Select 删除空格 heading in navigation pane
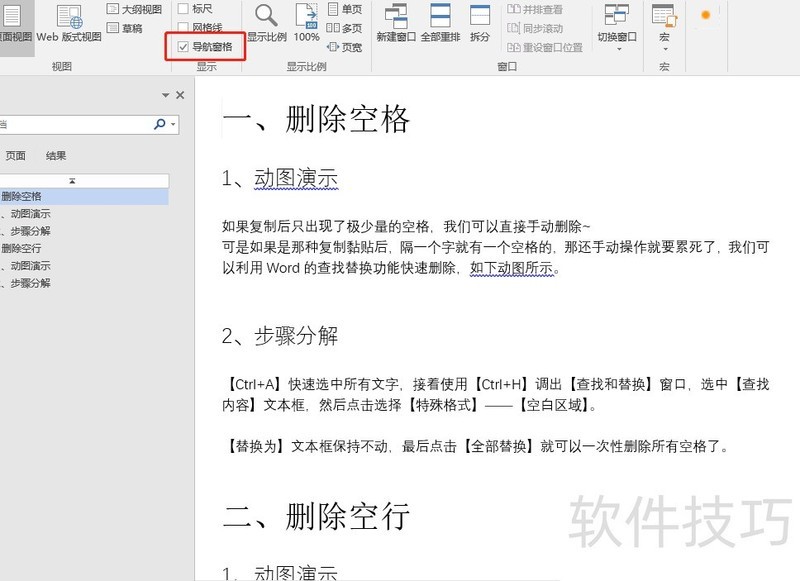The height and width of the screenshot is (581, 800). 84,196
